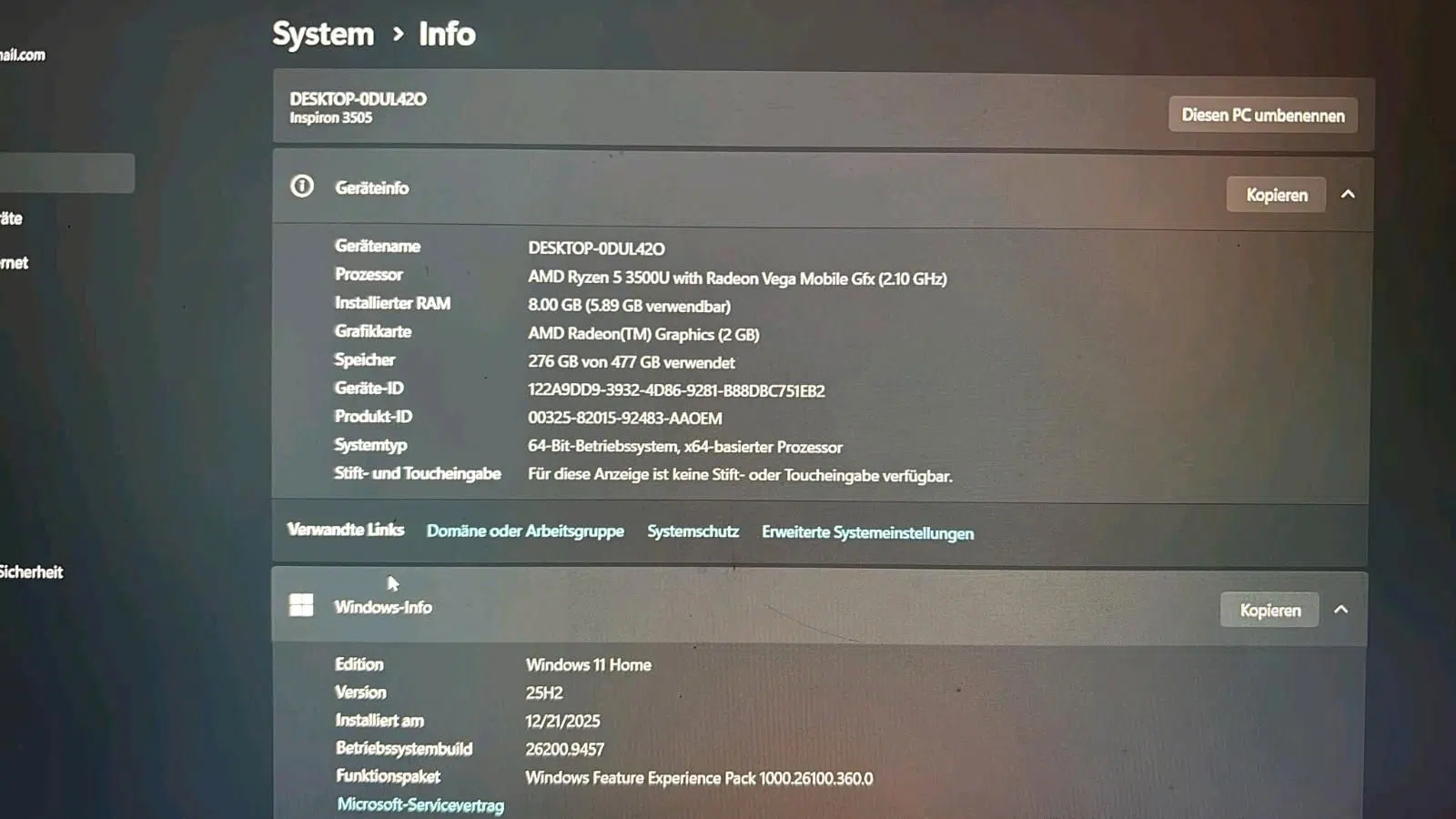Click the Windows logo icon beside Windows-Info

click(x=301, y=605)
